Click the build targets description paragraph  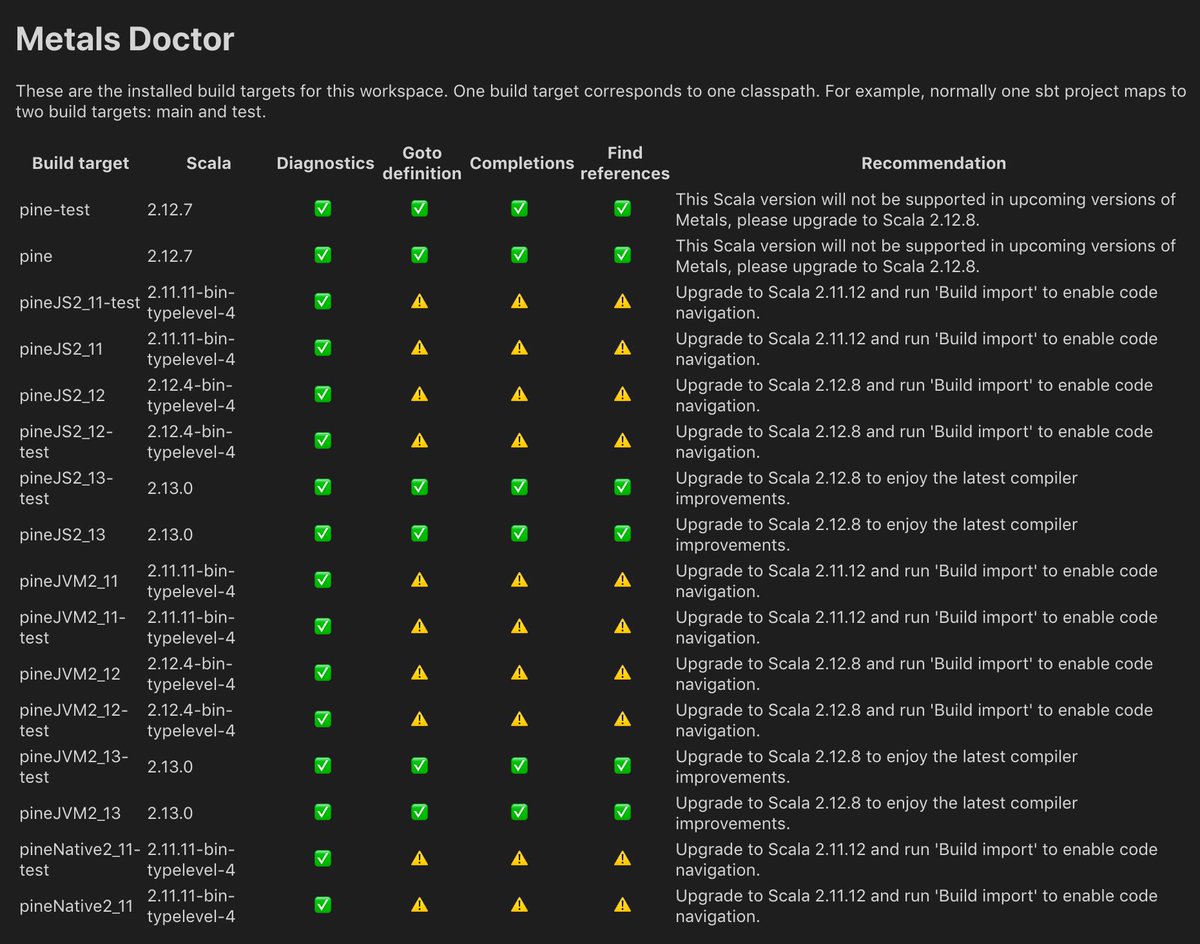(600, 101)
